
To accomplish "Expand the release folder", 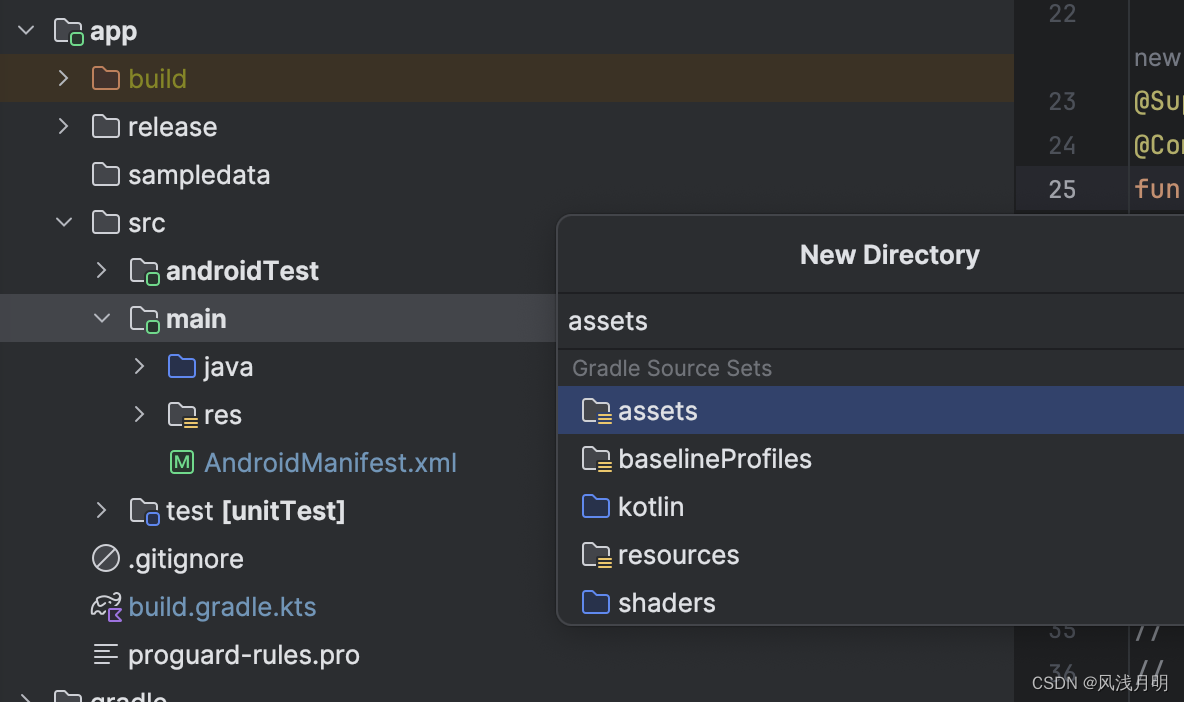I will coord(64,126).
